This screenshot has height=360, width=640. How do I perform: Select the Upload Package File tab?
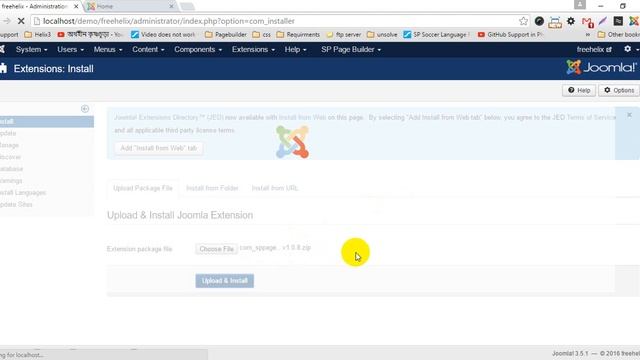[x=143, y=188]
